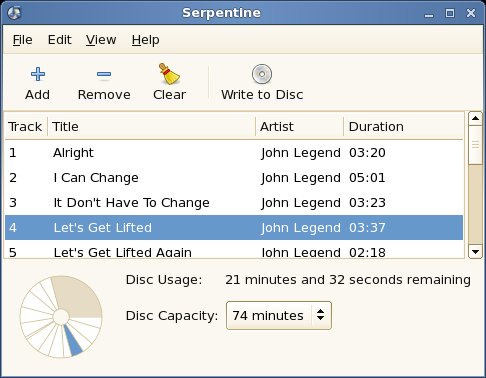
Task: Select track 1 Alright
Action: tap(234, 153)
